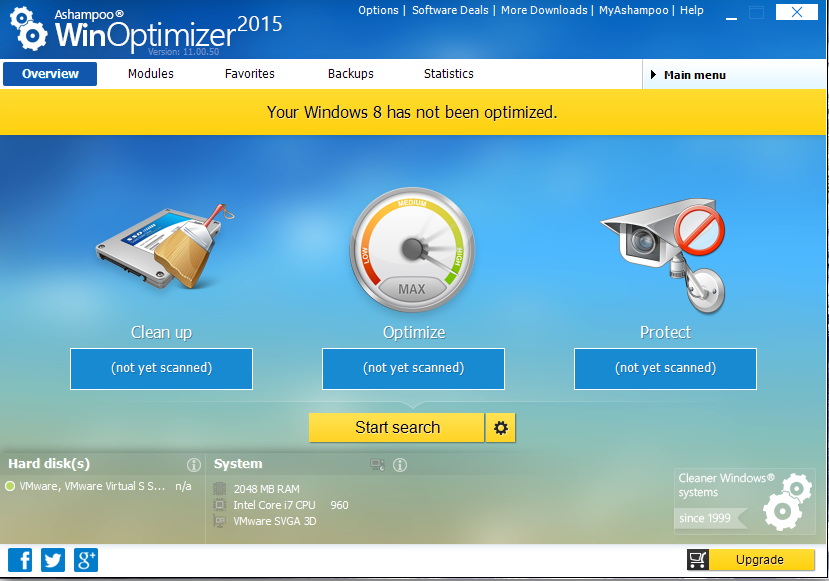Click the graphics card icon beside VMware SVGA
Screen dimensions: 829x581
(x=219, y=521)
